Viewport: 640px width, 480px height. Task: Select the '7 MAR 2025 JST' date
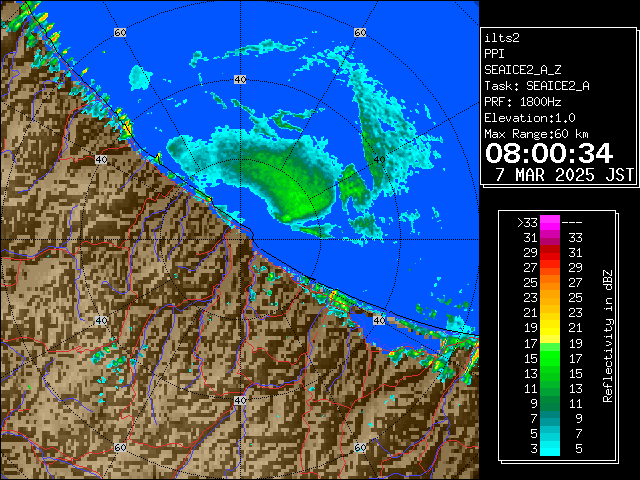coord(565,175)
